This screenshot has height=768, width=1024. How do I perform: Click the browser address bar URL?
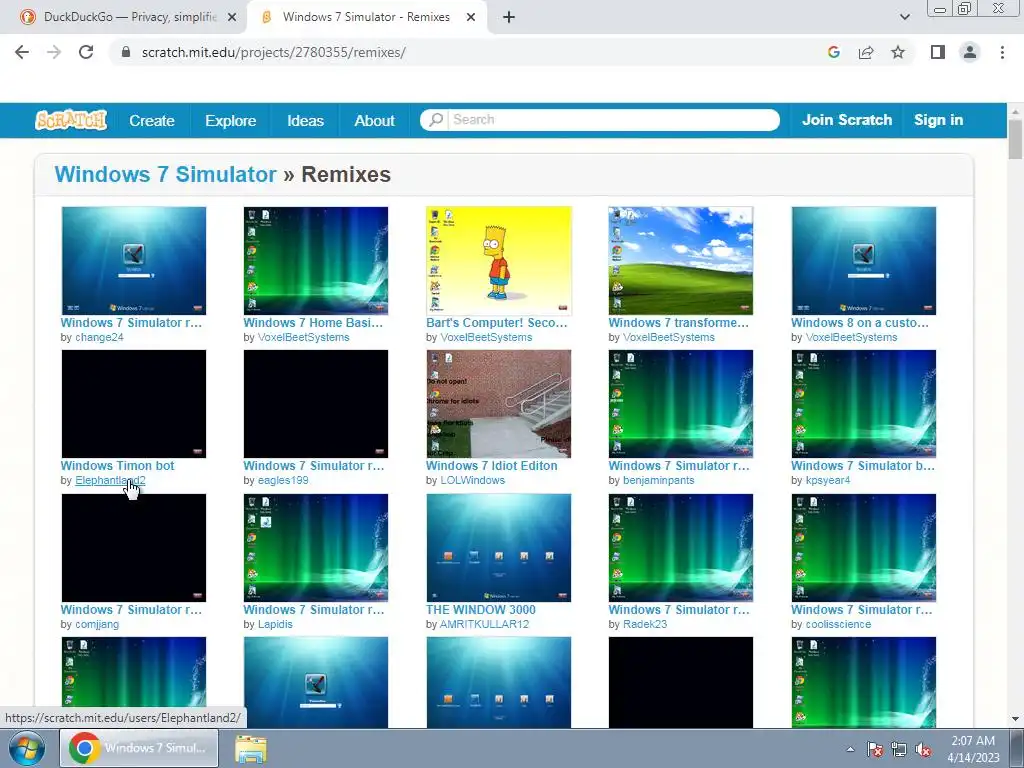(274, 52)
